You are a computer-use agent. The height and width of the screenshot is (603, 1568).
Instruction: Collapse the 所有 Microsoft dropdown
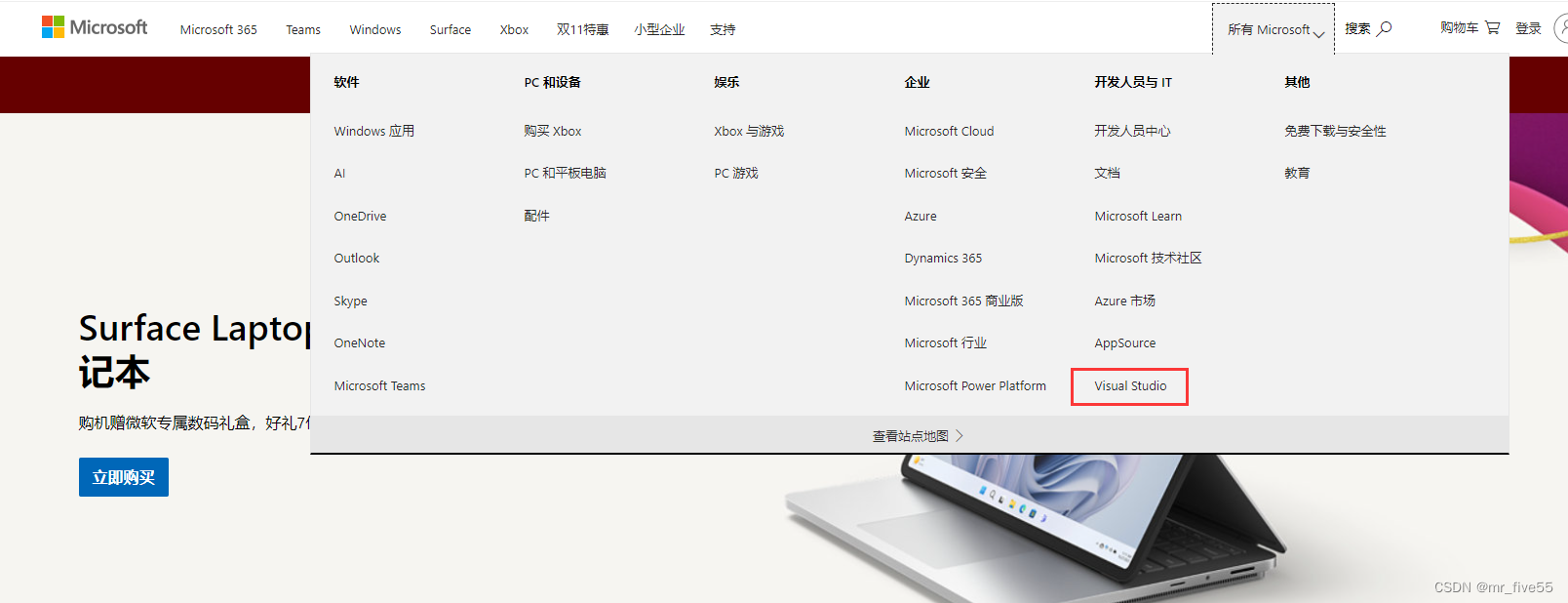(x=1274, y=29)
